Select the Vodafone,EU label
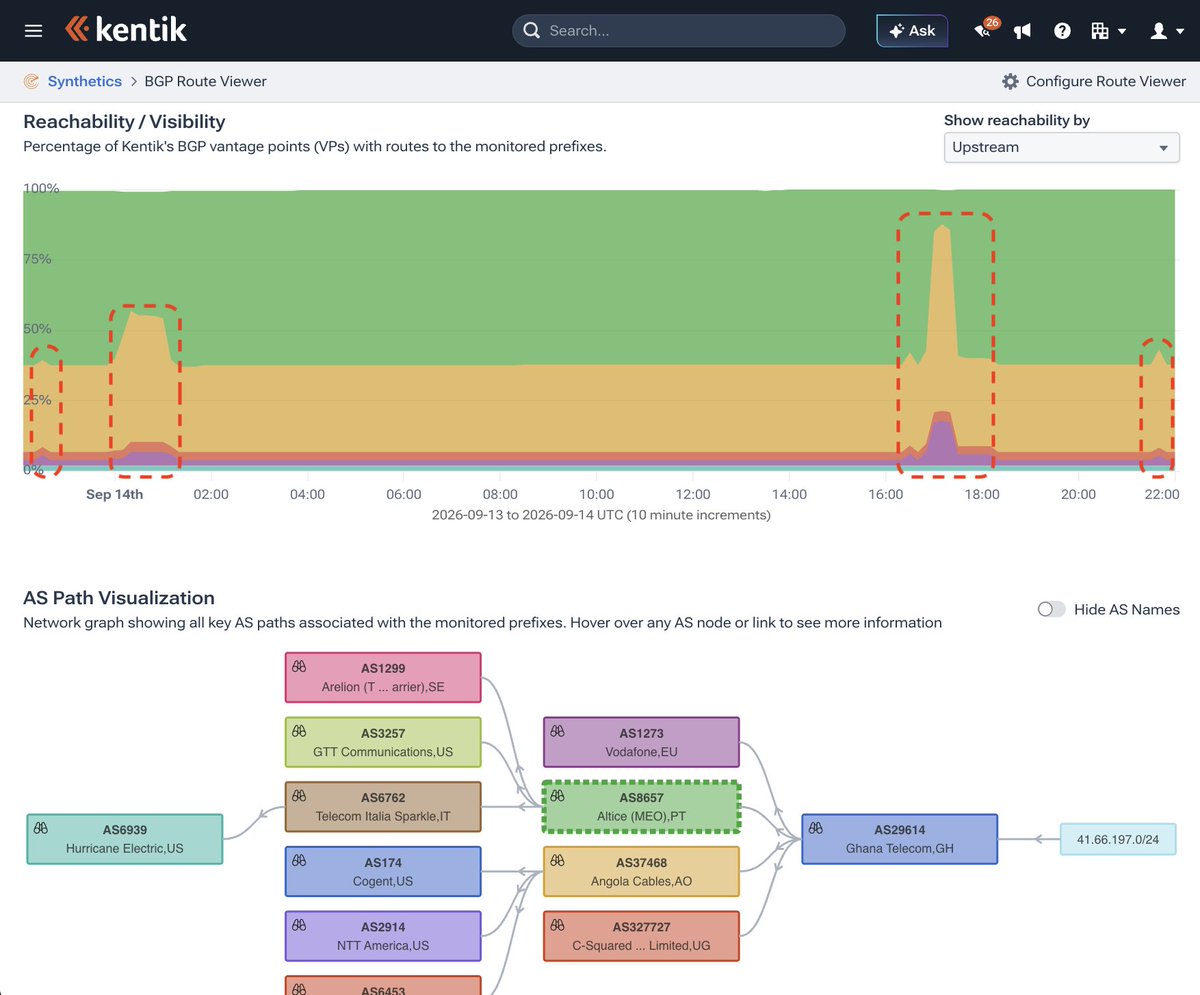Screen dimensions: 1200x995 pyautogui.click(x=641, y=751)
